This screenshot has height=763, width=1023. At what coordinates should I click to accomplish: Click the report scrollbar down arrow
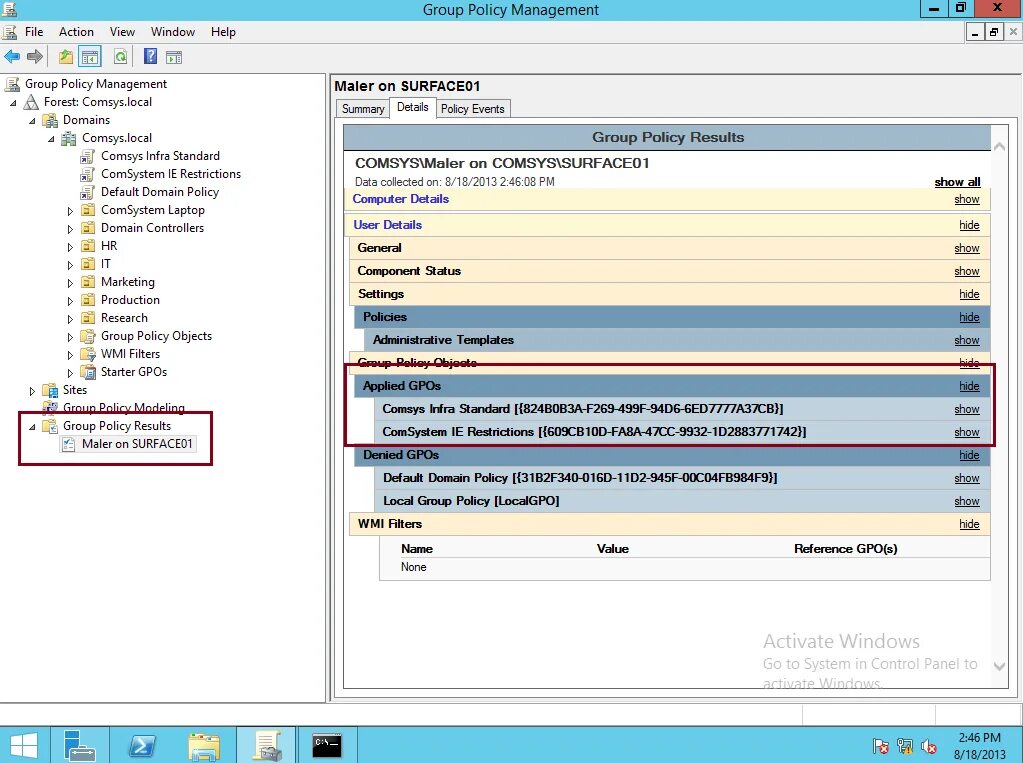(1000, 666)
